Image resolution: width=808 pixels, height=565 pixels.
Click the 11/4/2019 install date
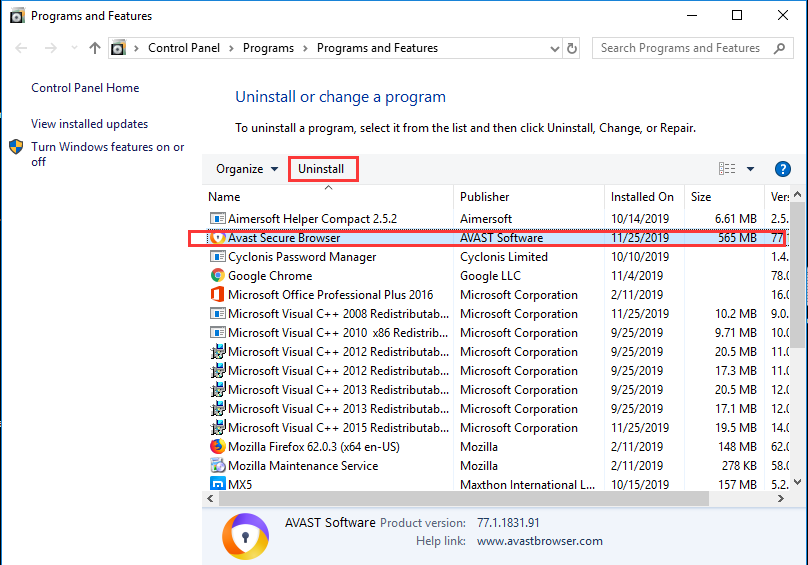pos(637,276)
